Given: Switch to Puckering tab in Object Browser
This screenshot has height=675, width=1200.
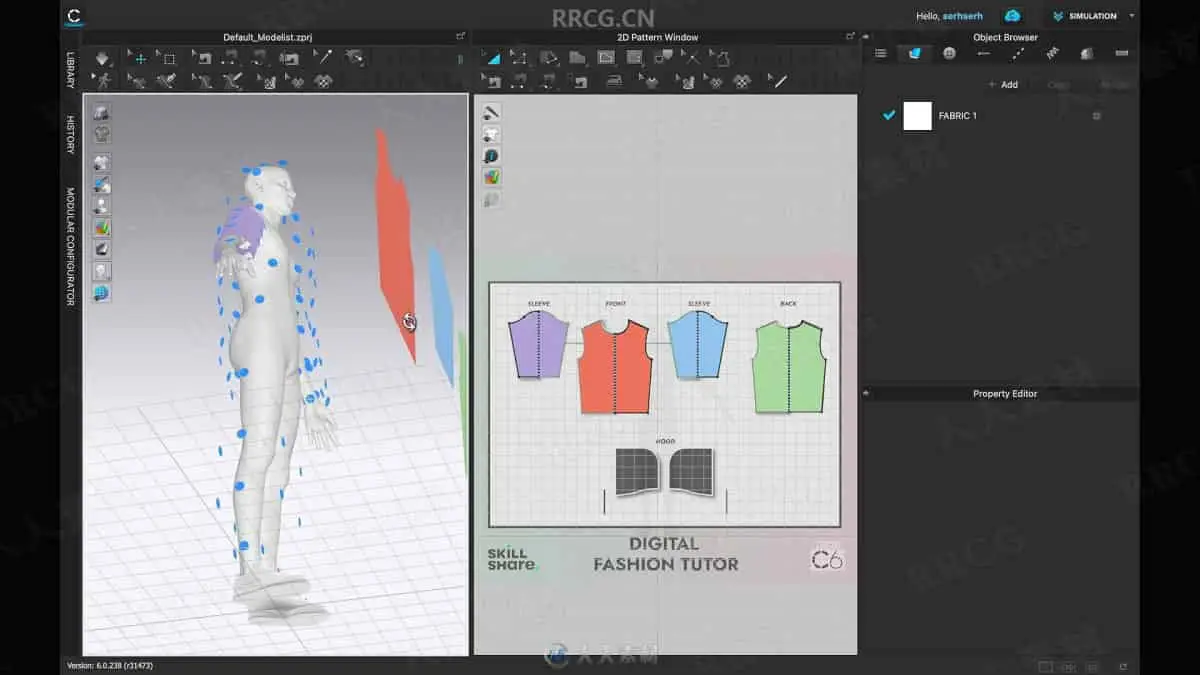Looking at the screenshot, I should tap(1052, 53).
